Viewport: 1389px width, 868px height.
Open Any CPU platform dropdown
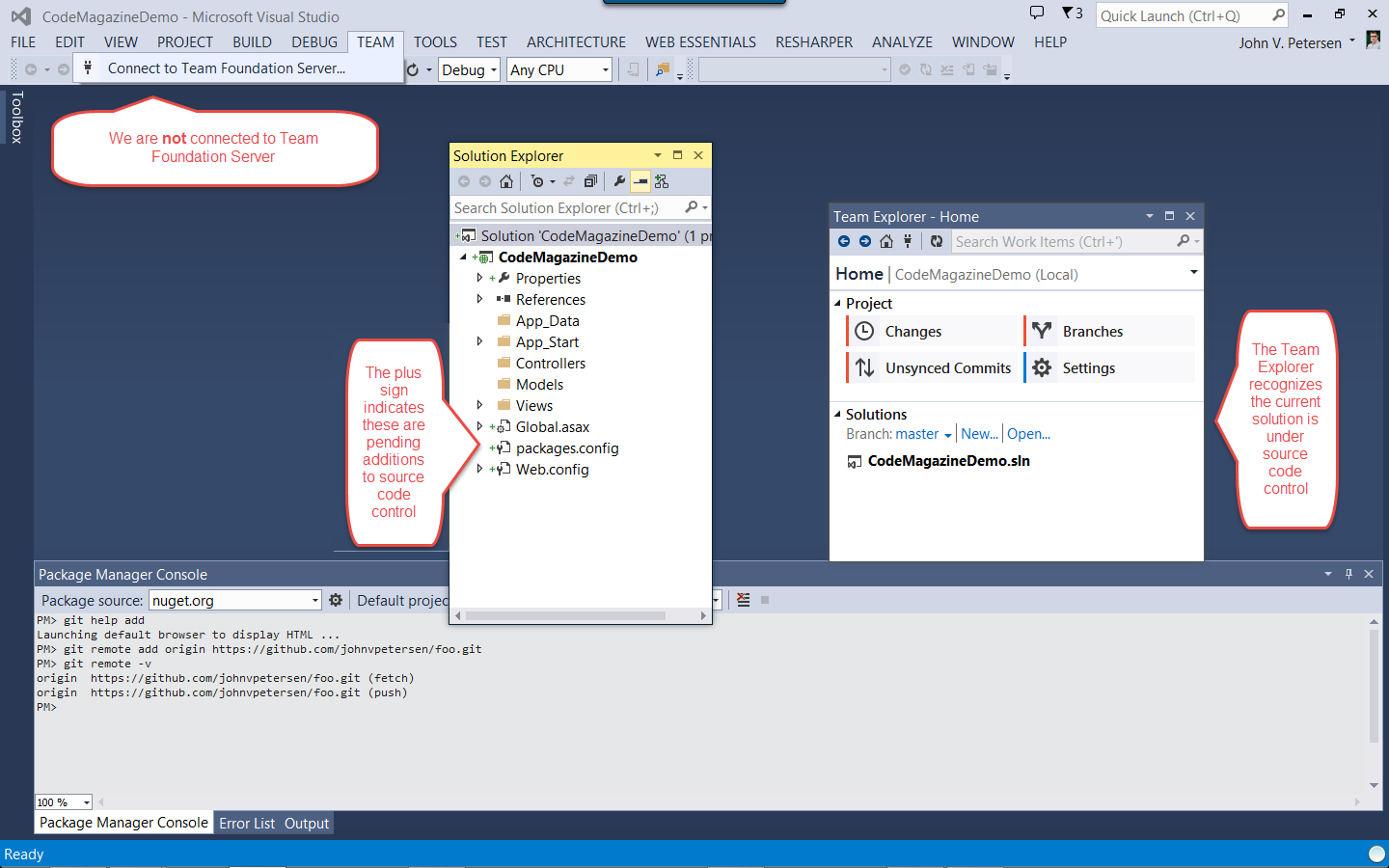tap(559, 69)
